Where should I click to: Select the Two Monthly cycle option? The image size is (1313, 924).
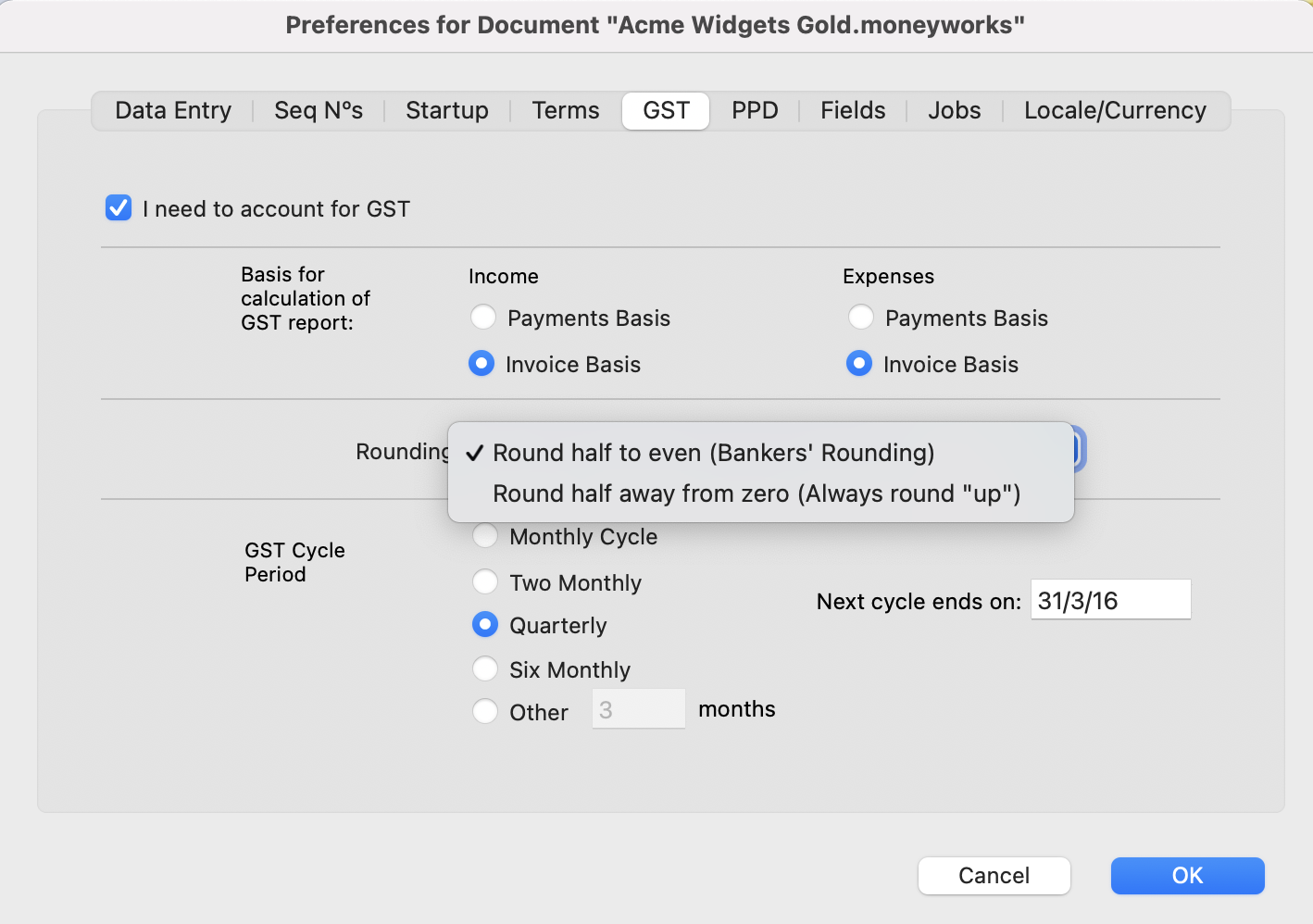point(484,581)
